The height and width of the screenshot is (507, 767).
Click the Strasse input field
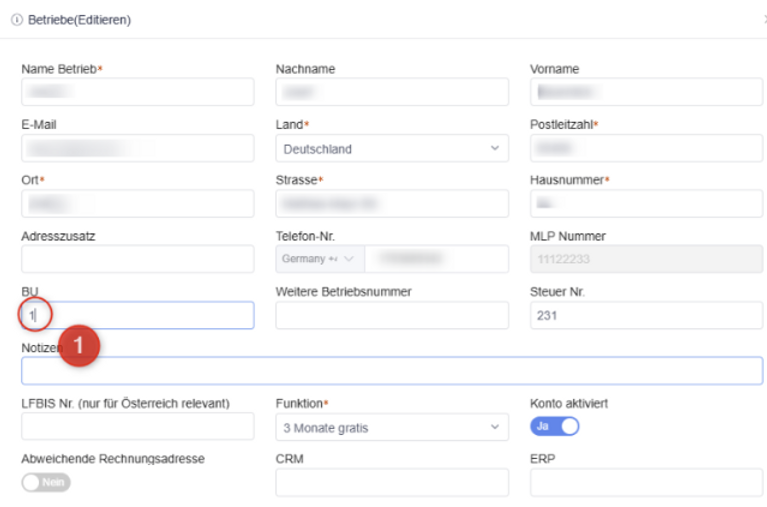click(x=391, y=204)
